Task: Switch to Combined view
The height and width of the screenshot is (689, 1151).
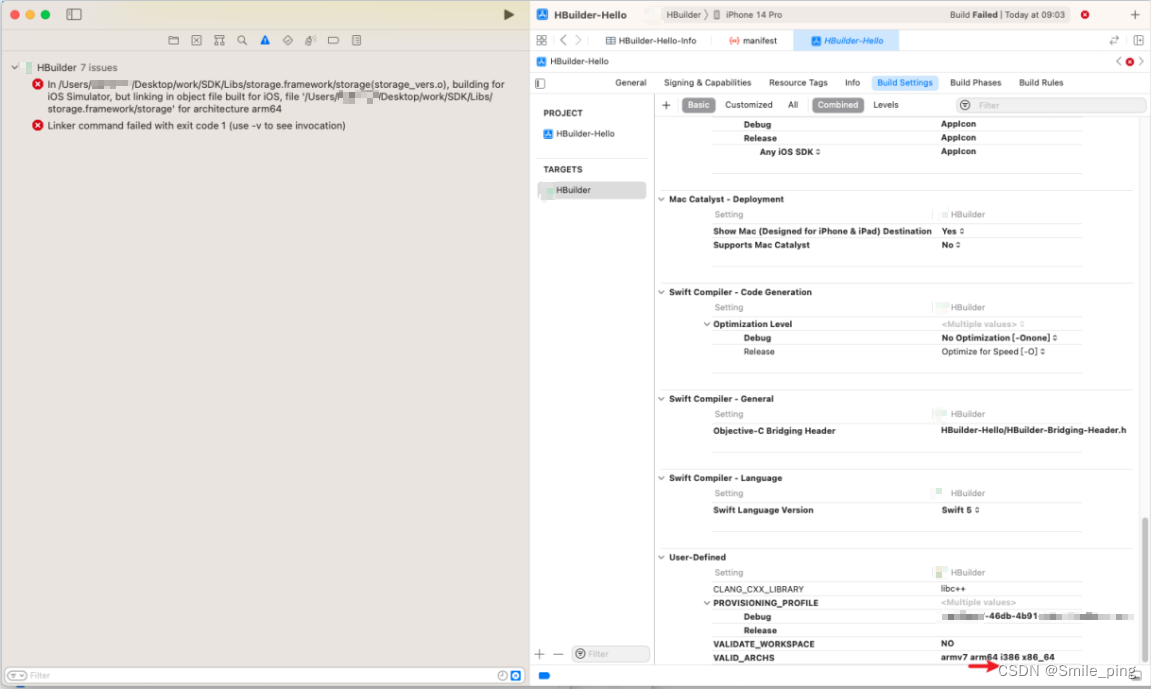Action: pyautogui.click(x=838, y=105)
